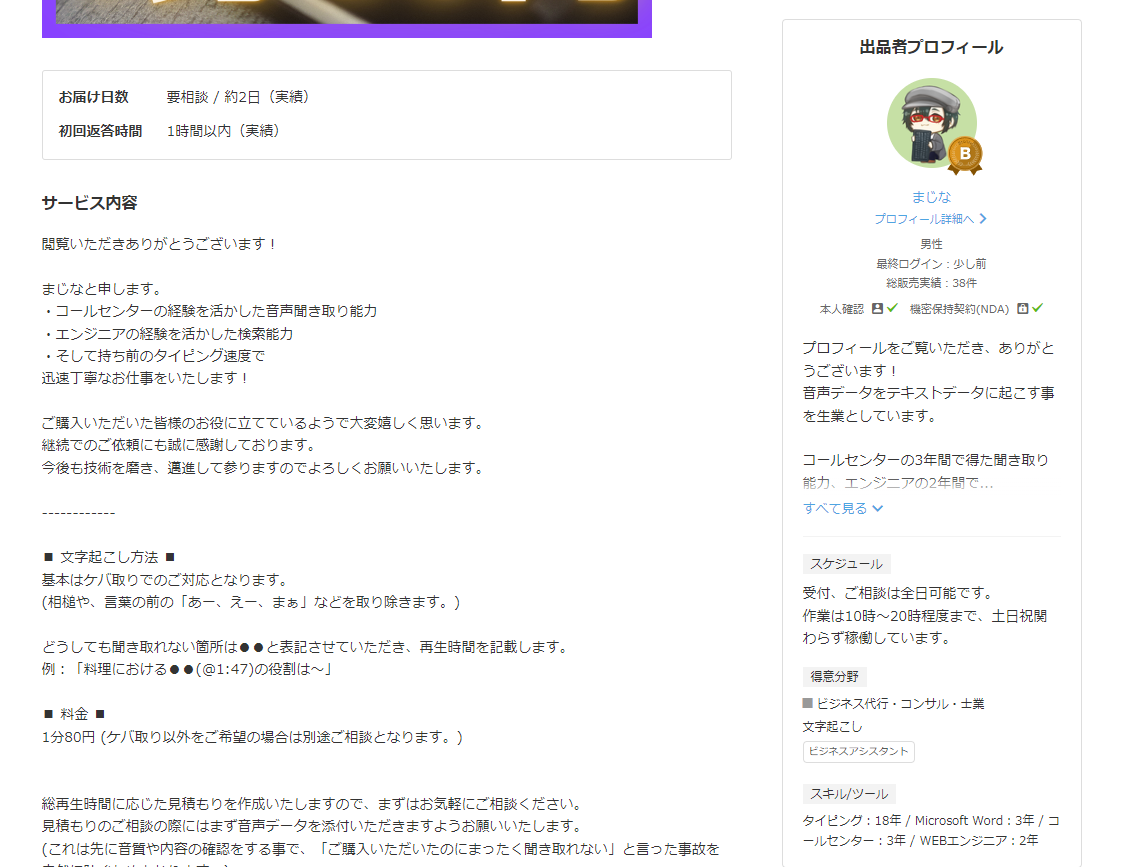
Task: Click 閲覧いただきありがとうございます！ line
Action: pyautogui.click(x=159, y=244)
